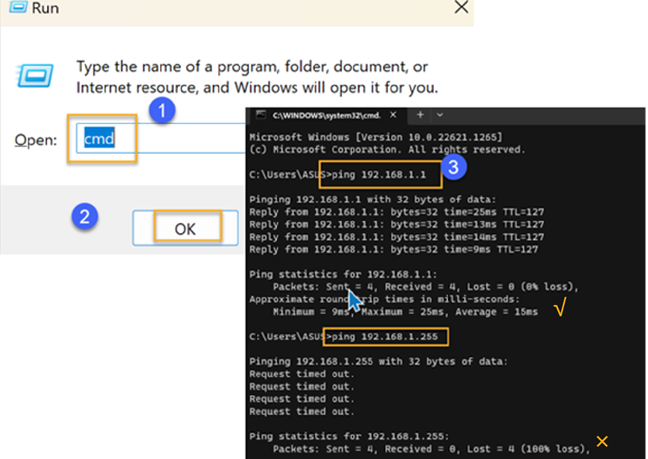This screenshot has width=648, height=459.
Task: Click the 'ping 192.168.1.255' command text
Action: pos(385,337)
